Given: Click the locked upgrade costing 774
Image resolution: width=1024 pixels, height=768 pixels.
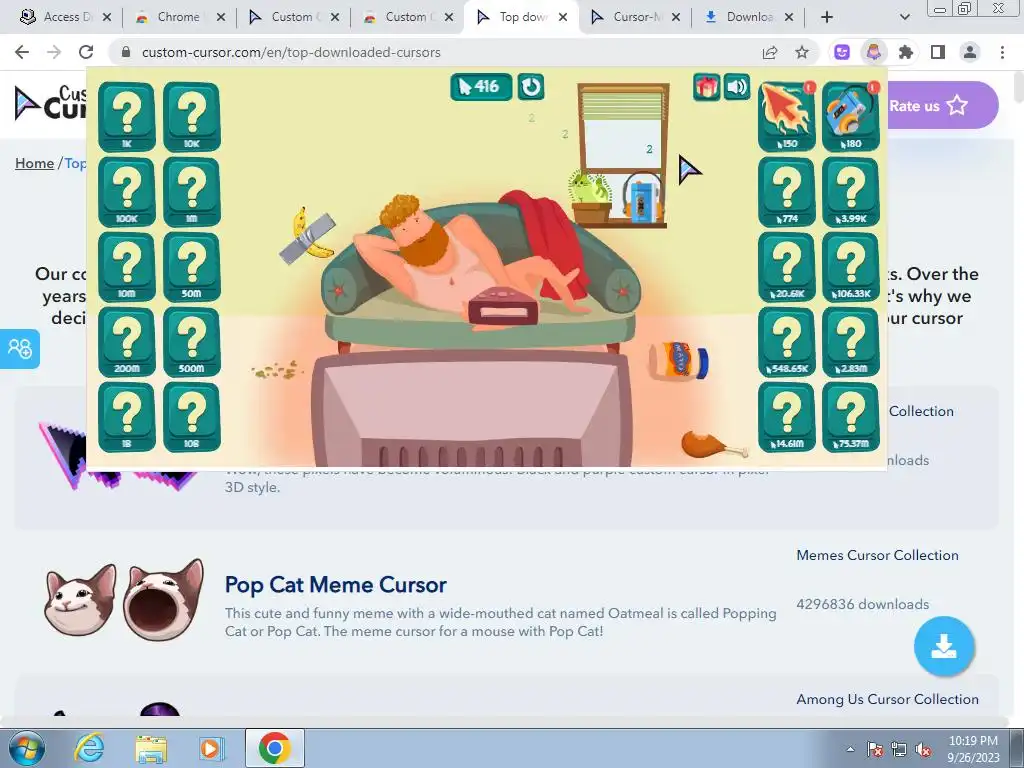Looking at the screenshot, I should 786,192.
